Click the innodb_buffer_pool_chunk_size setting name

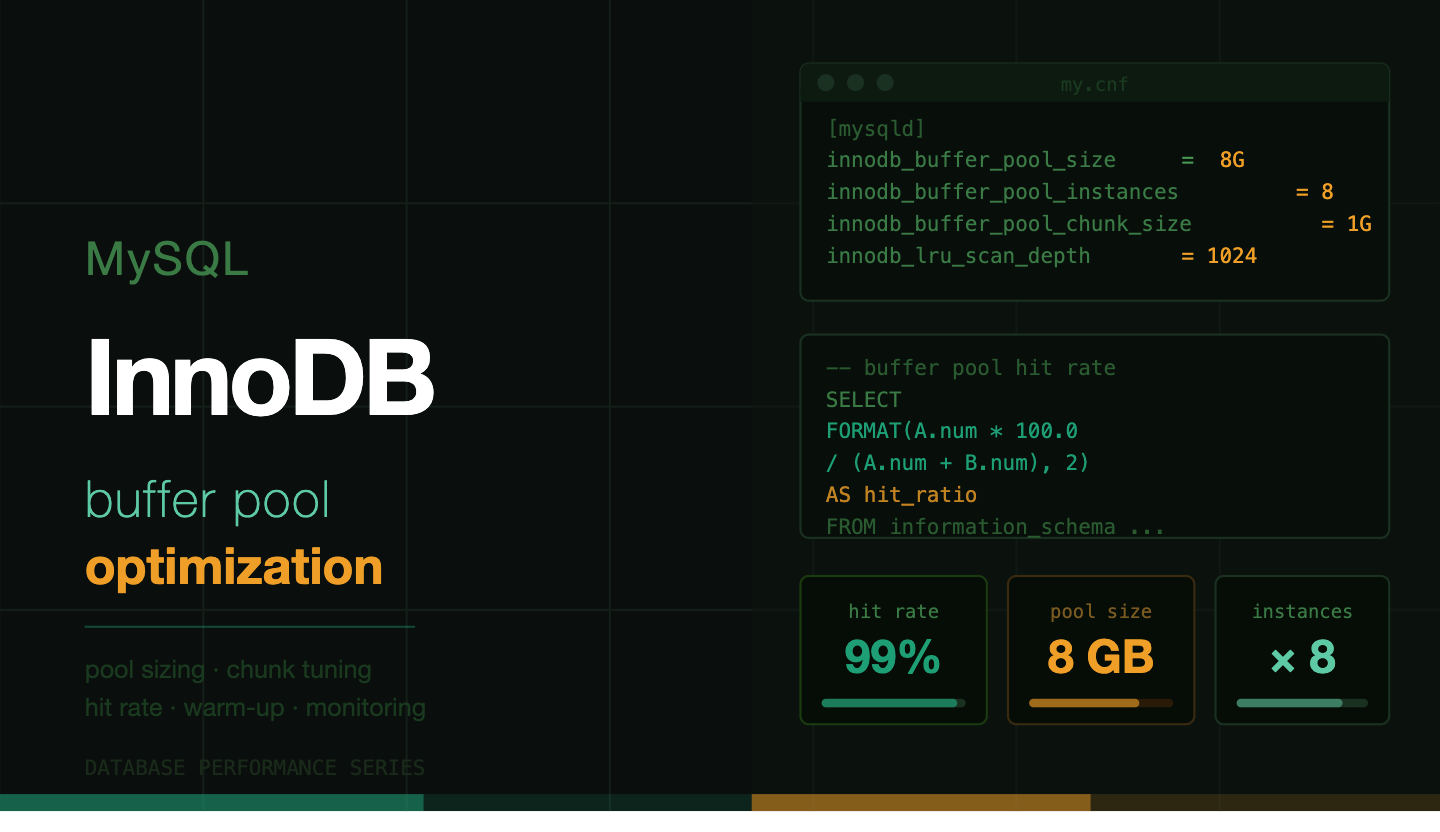click(x=1009, y=224)
